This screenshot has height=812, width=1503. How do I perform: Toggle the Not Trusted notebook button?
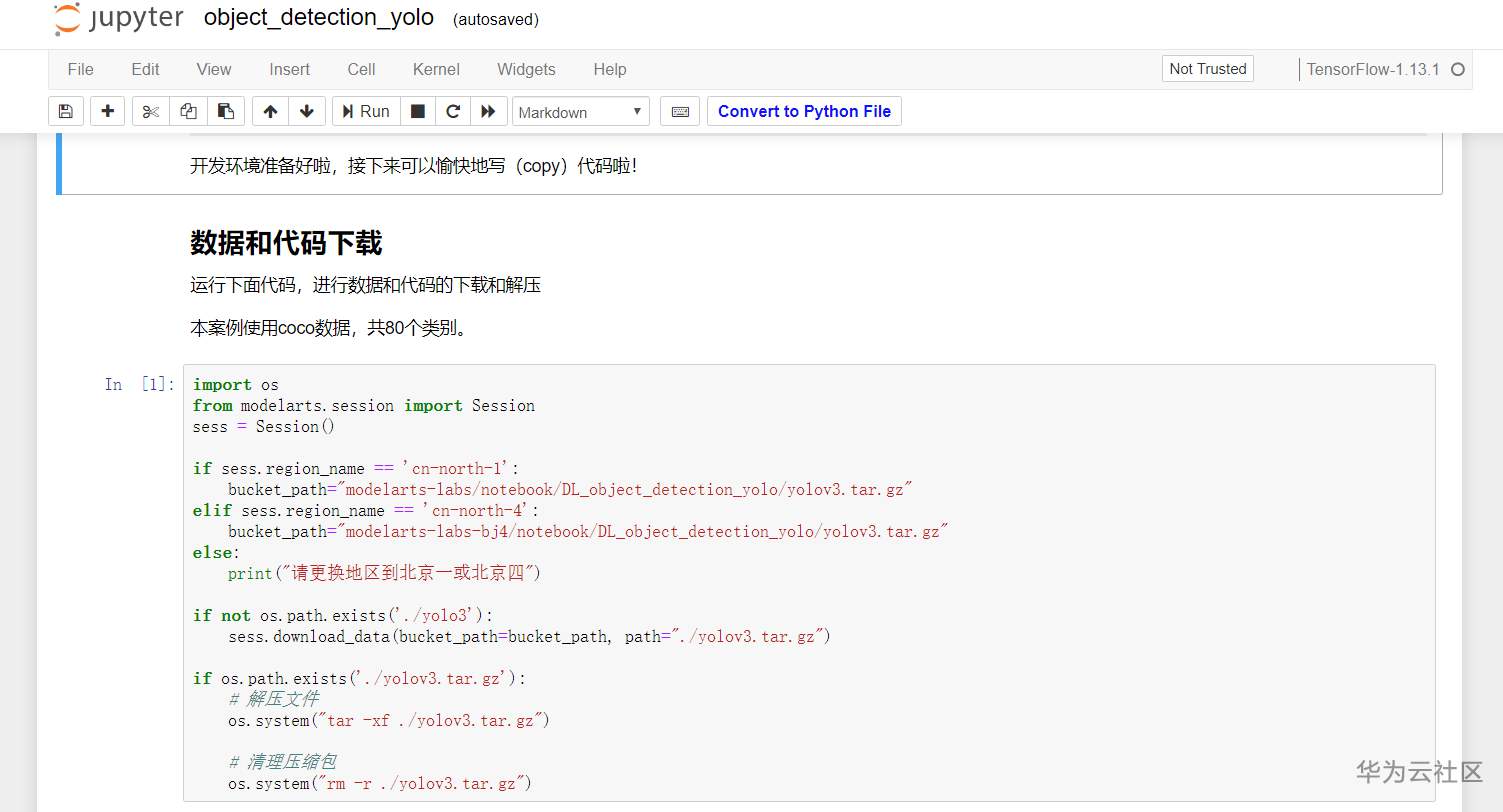tap(1207, 69)
